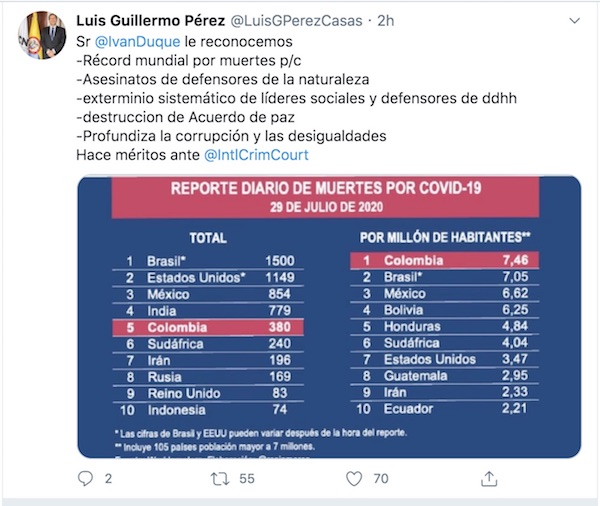The image size is (600, 506).
Task: Click the 55 retweets count
Action: click(x=246, y=480)
